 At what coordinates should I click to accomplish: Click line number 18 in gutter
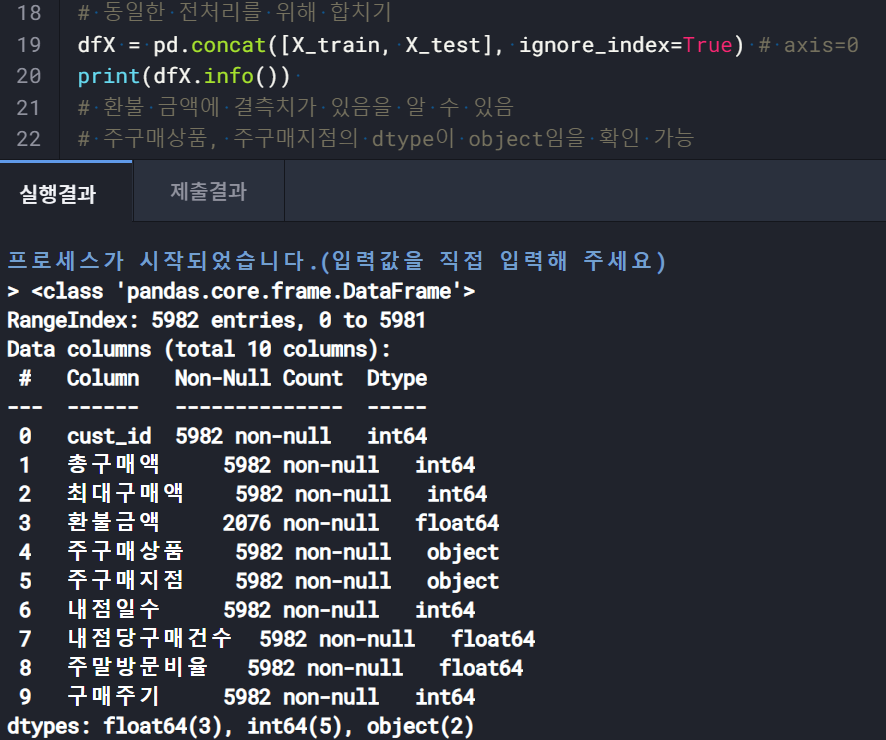click(29, 12)
